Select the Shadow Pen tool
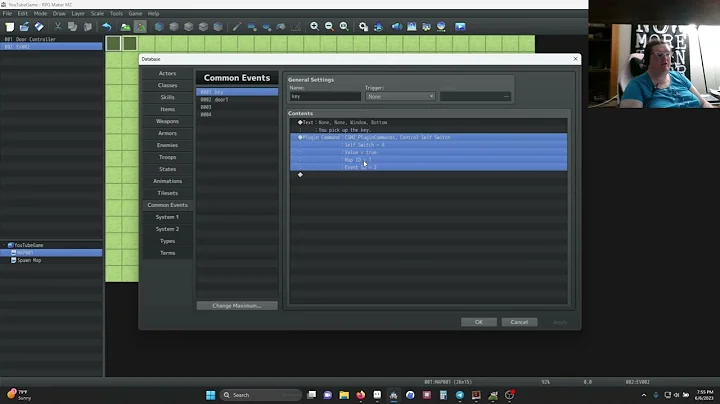This screenshot has height=404, width=720. tap(296, 27)
